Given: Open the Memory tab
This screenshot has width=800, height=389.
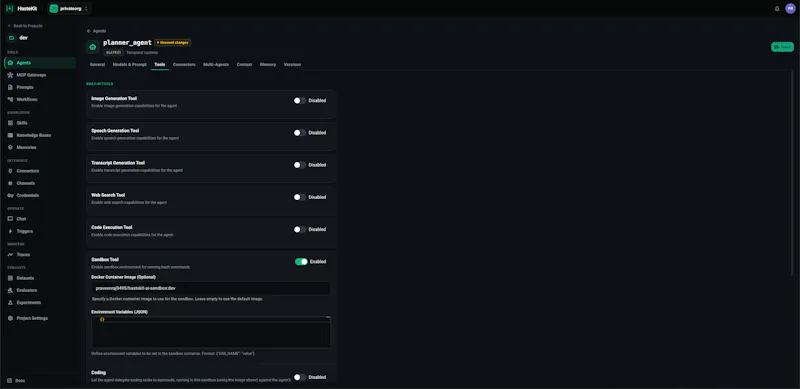Looking at the screenshot, I should click(268, 65).
